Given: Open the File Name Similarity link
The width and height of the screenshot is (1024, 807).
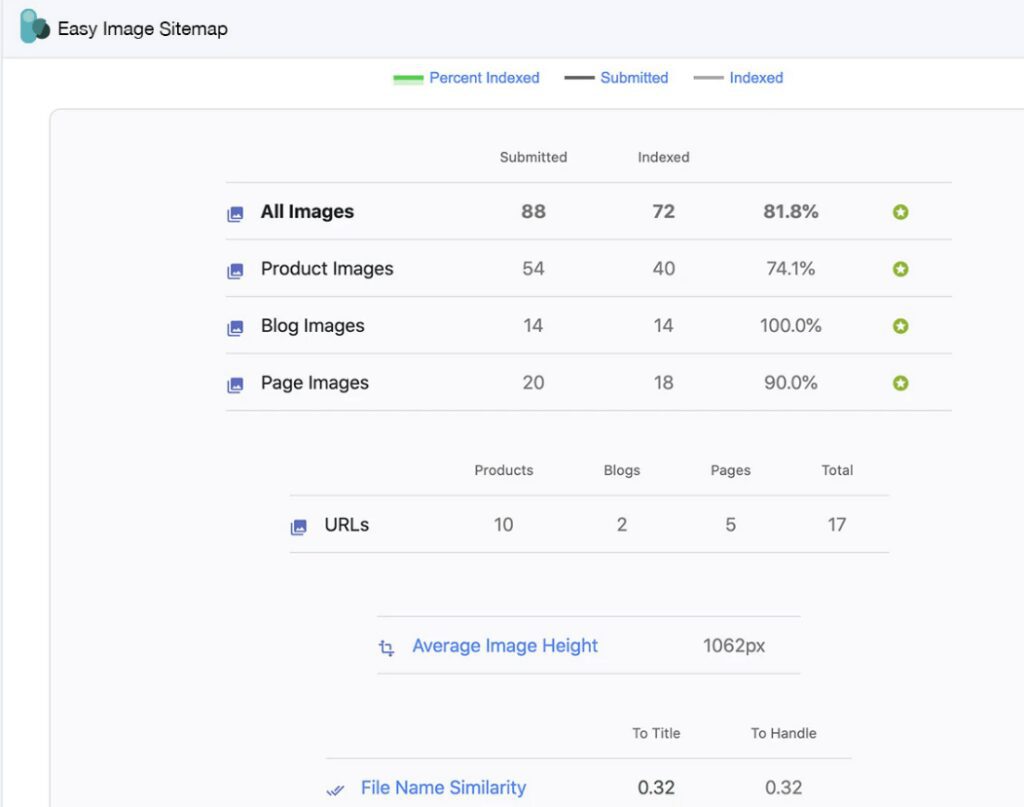Looking at the screenshot, I should click(x=443, y=788).
